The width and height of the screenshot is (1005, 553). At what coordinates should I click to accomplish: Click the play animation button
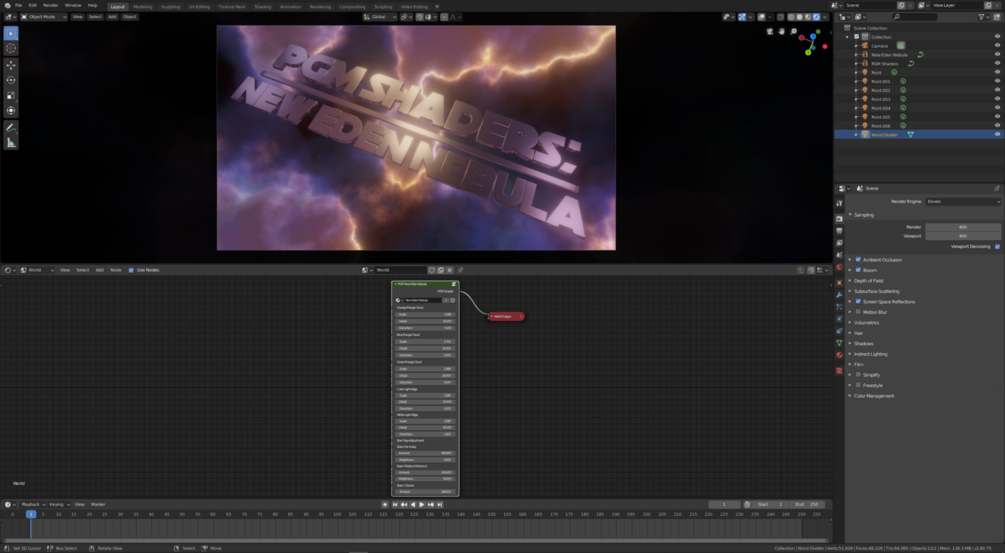422,504
